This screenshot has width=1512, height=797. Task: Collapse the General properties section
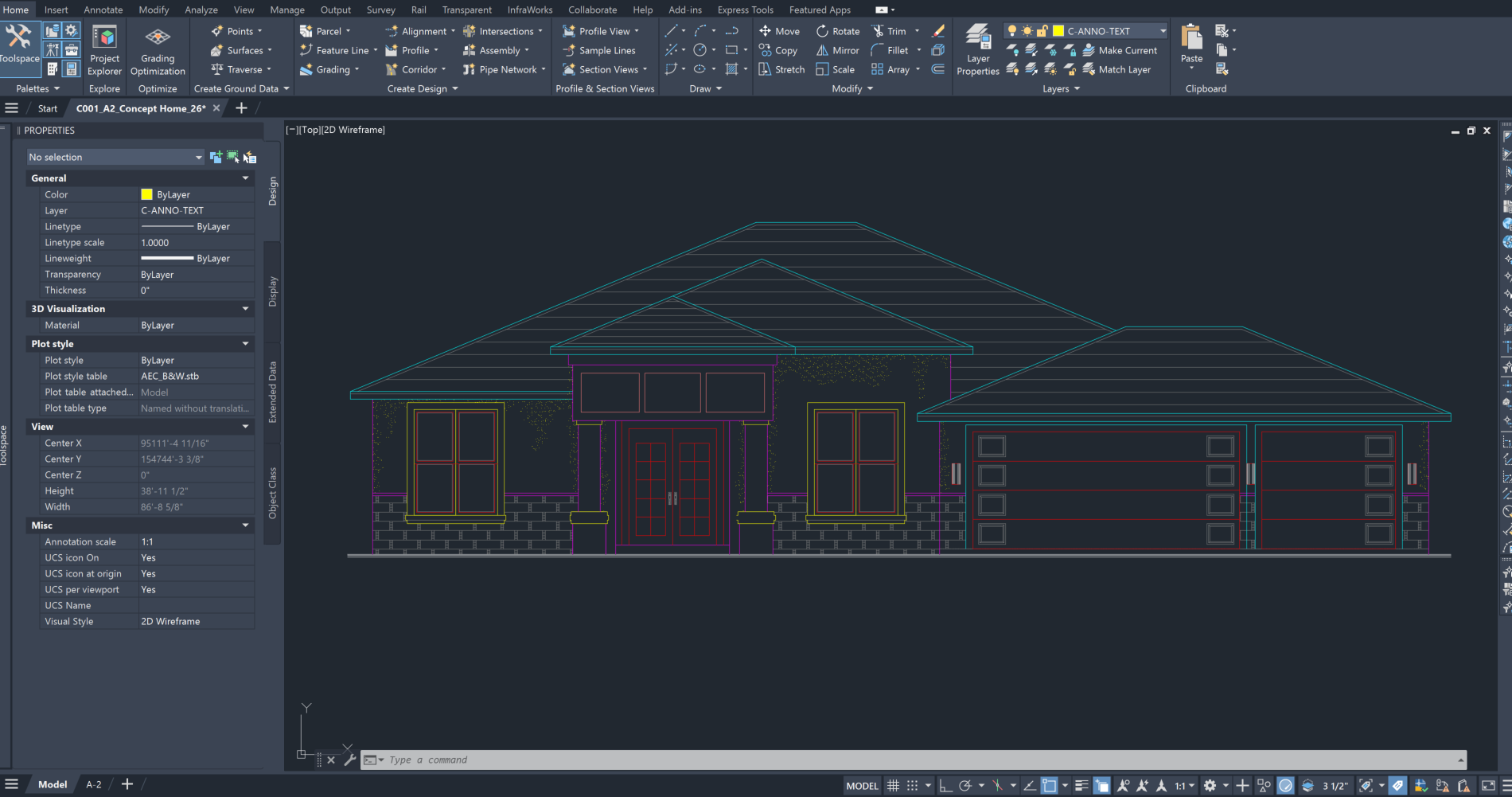click(245, 178)
